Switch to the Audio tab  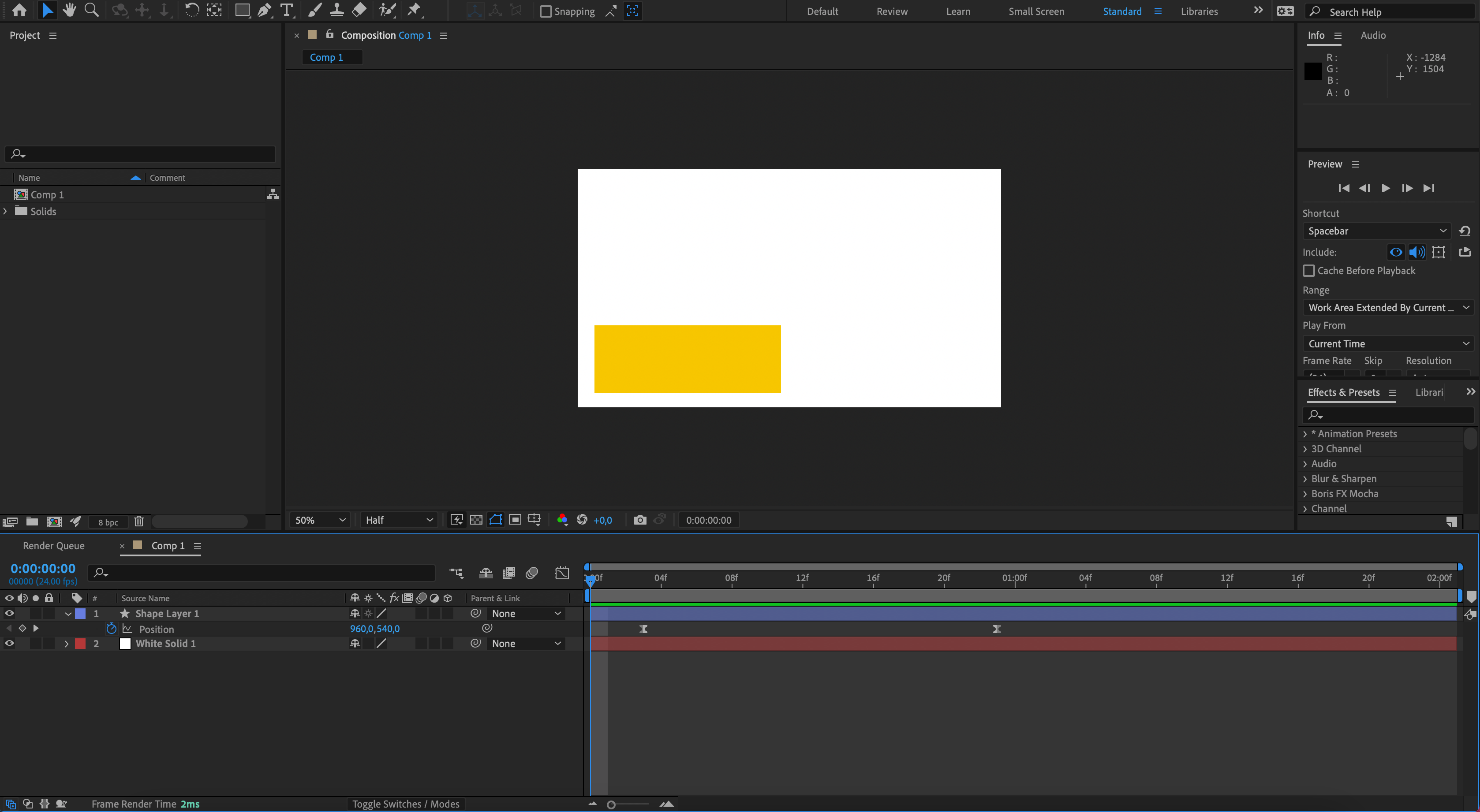tap(1373, 35)
